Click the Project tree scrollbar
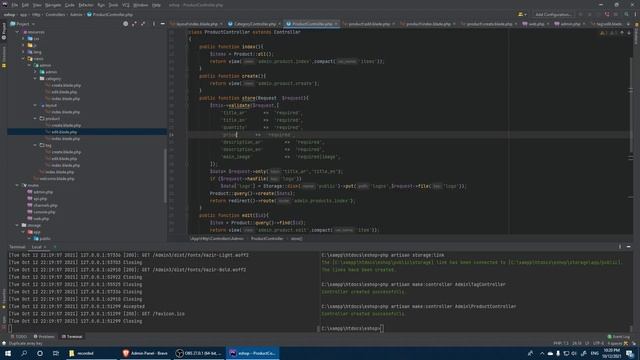 point(165,176)
